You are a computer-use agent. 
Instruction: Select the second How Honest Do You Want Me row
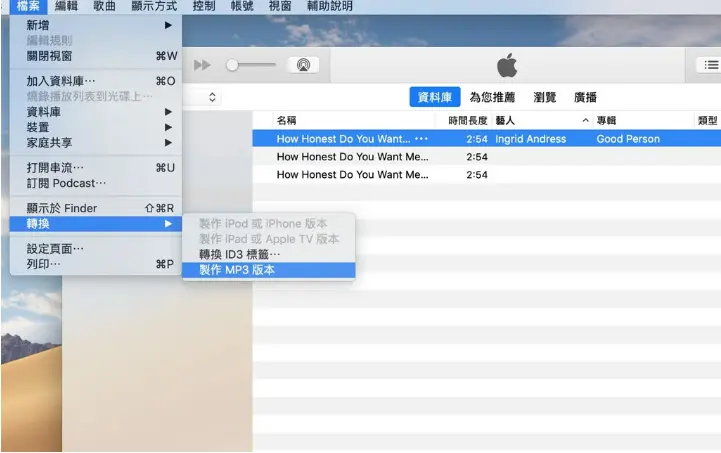coord(486,157)
